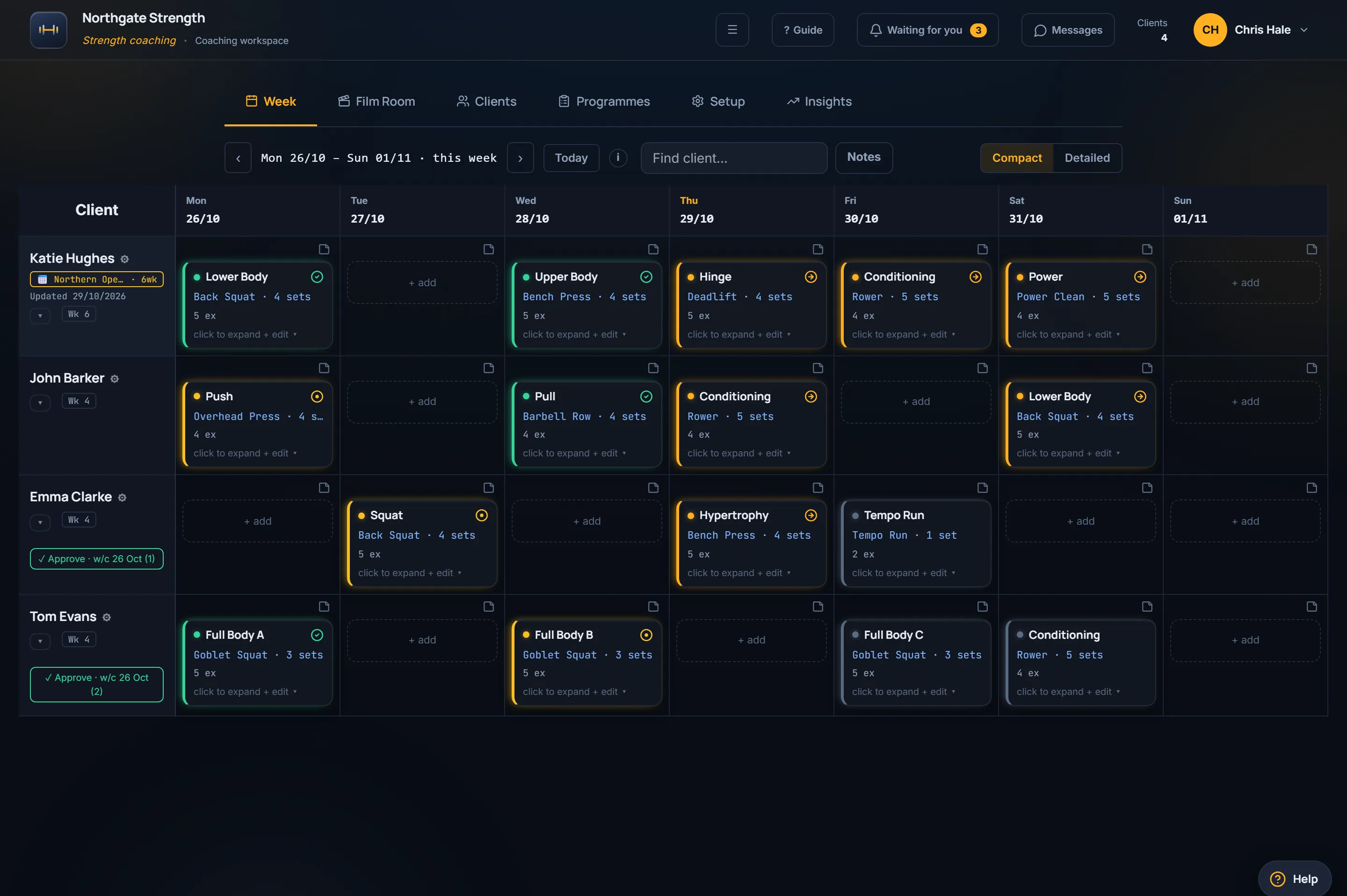Open Waiting for you notifications
This screenshot has height=896, width=1347.
tap(927, 30)
